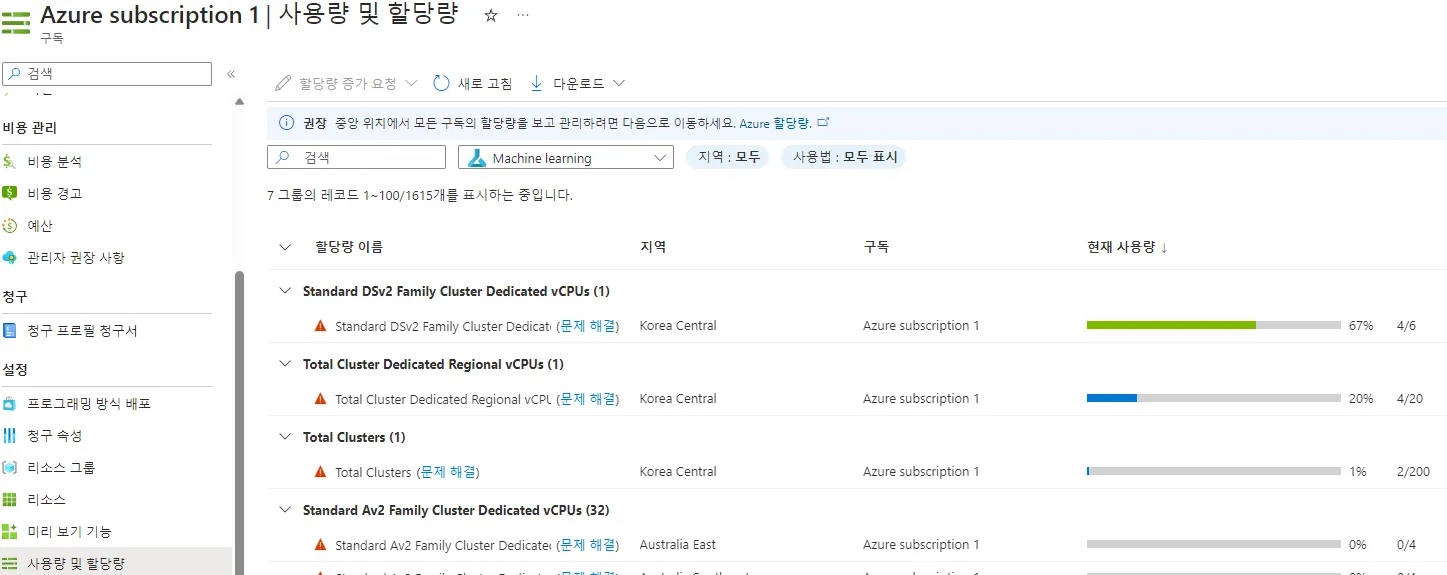Click the sidebar 검색 search field
This screenshot has height=575, width=1447.
pyautogui.click(x=107, y=74)
